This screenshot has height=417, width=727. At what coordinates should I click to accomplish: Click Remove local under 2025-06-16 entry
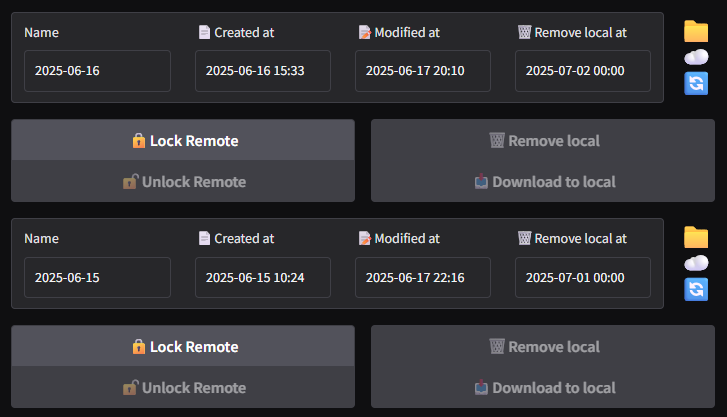(543, 140)
